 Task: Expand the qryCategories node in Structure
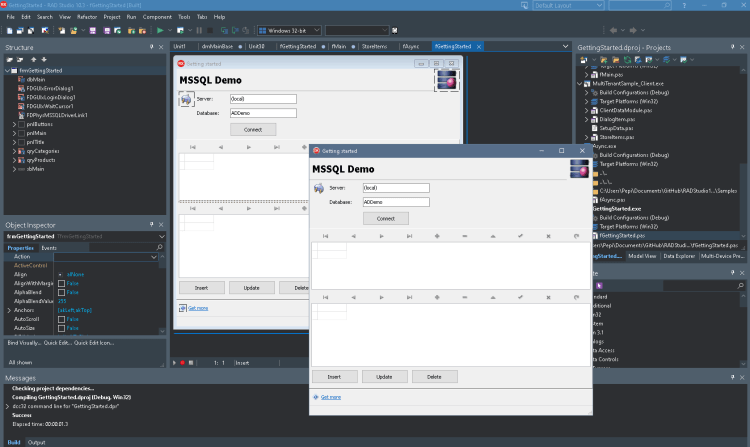[x=14, y=151]
